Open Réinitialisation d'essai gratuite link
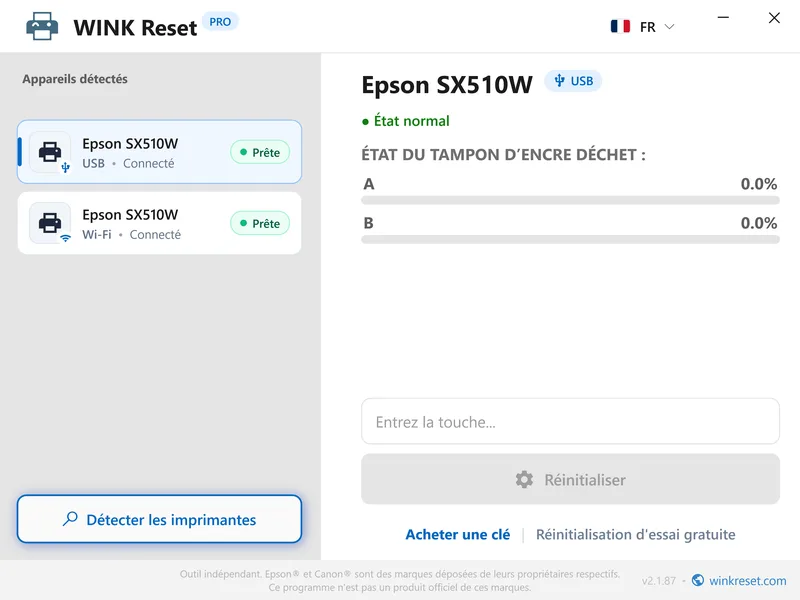Screen dimensions: 800x600 tap(635, 534)
